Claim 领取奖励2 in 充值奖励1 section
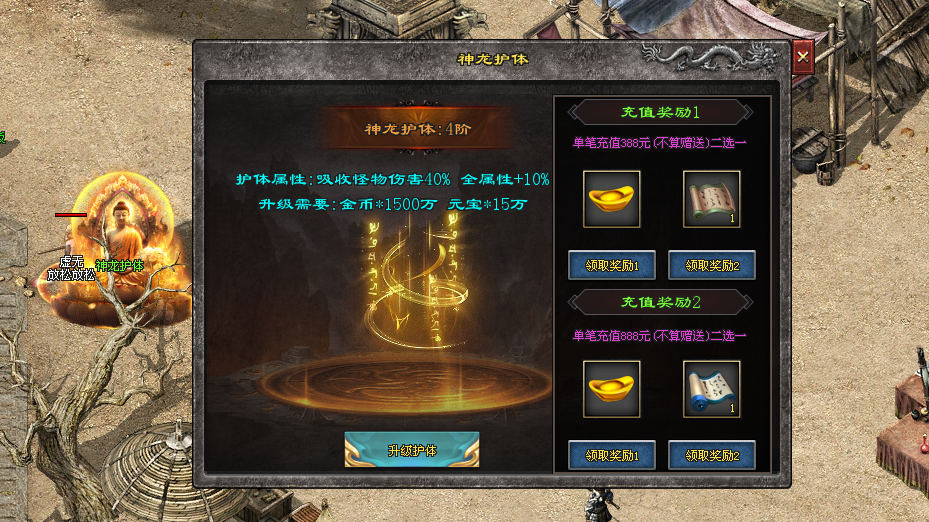This screenshot has width=929, height=522. pos(712,265)
